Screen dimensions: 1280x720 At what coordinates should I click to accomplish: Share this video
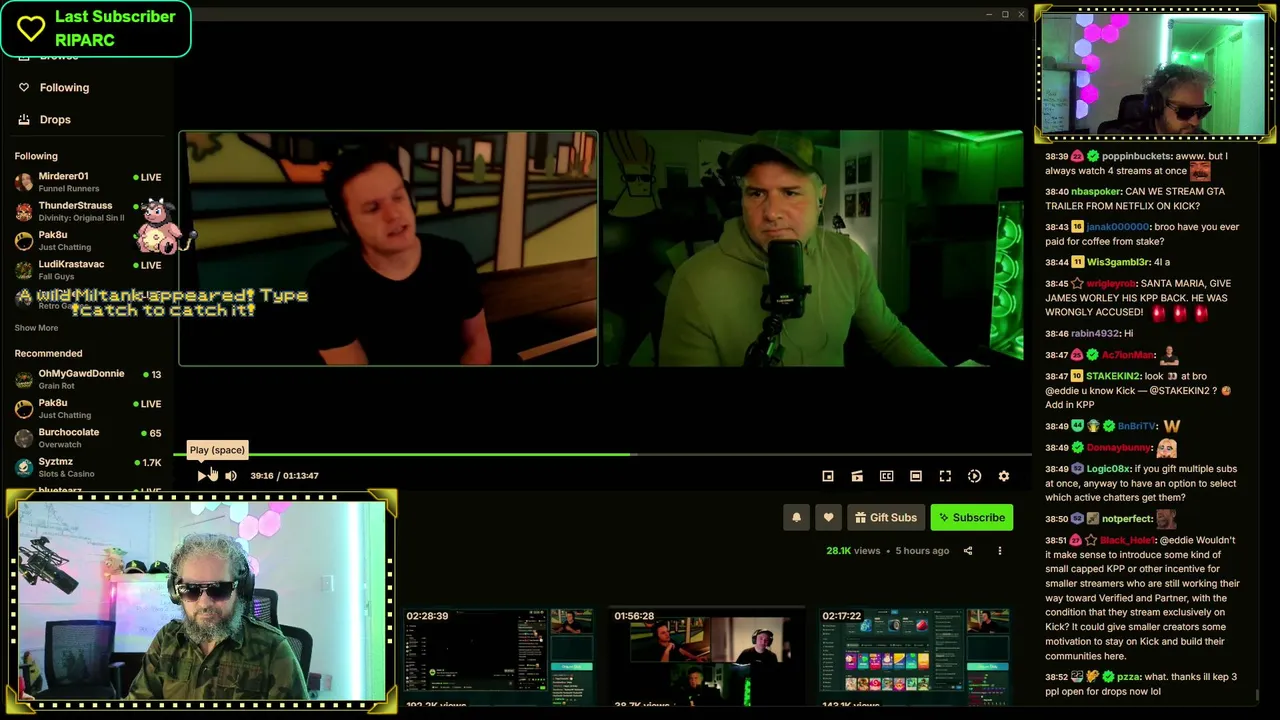click(967, 551)
